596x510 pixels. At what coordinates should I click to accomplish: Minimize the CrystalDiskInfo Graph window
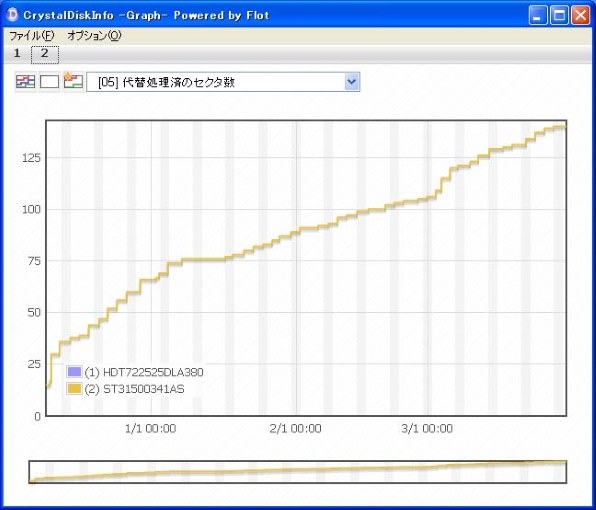(537, 15)
